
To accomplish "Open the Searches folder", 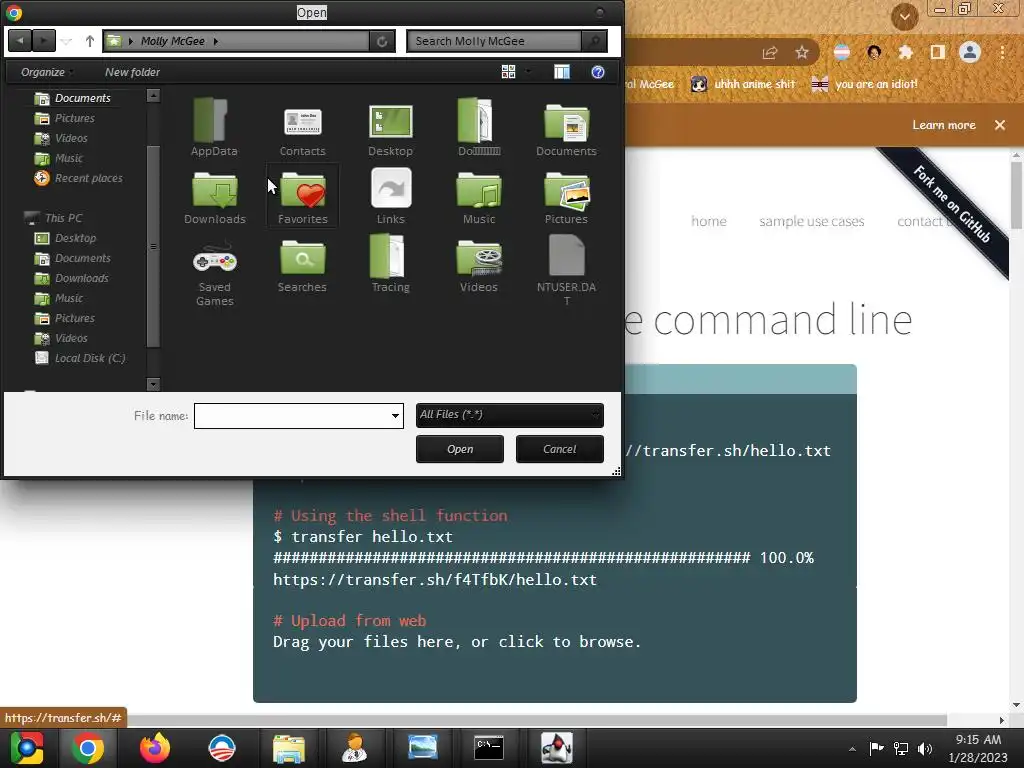I will click(302, 264).
